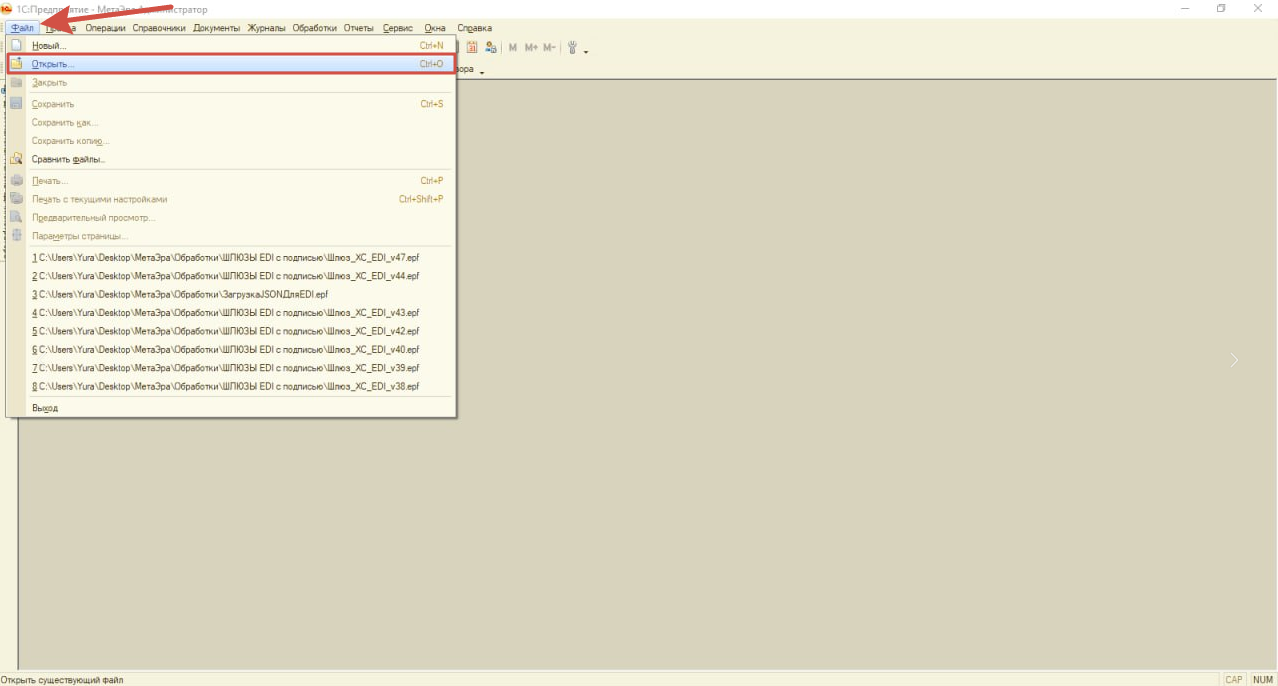Viewport: 1278px width, 686px height.
Task: Expand dropdown arrow next to tools icon
Action: 586,51
